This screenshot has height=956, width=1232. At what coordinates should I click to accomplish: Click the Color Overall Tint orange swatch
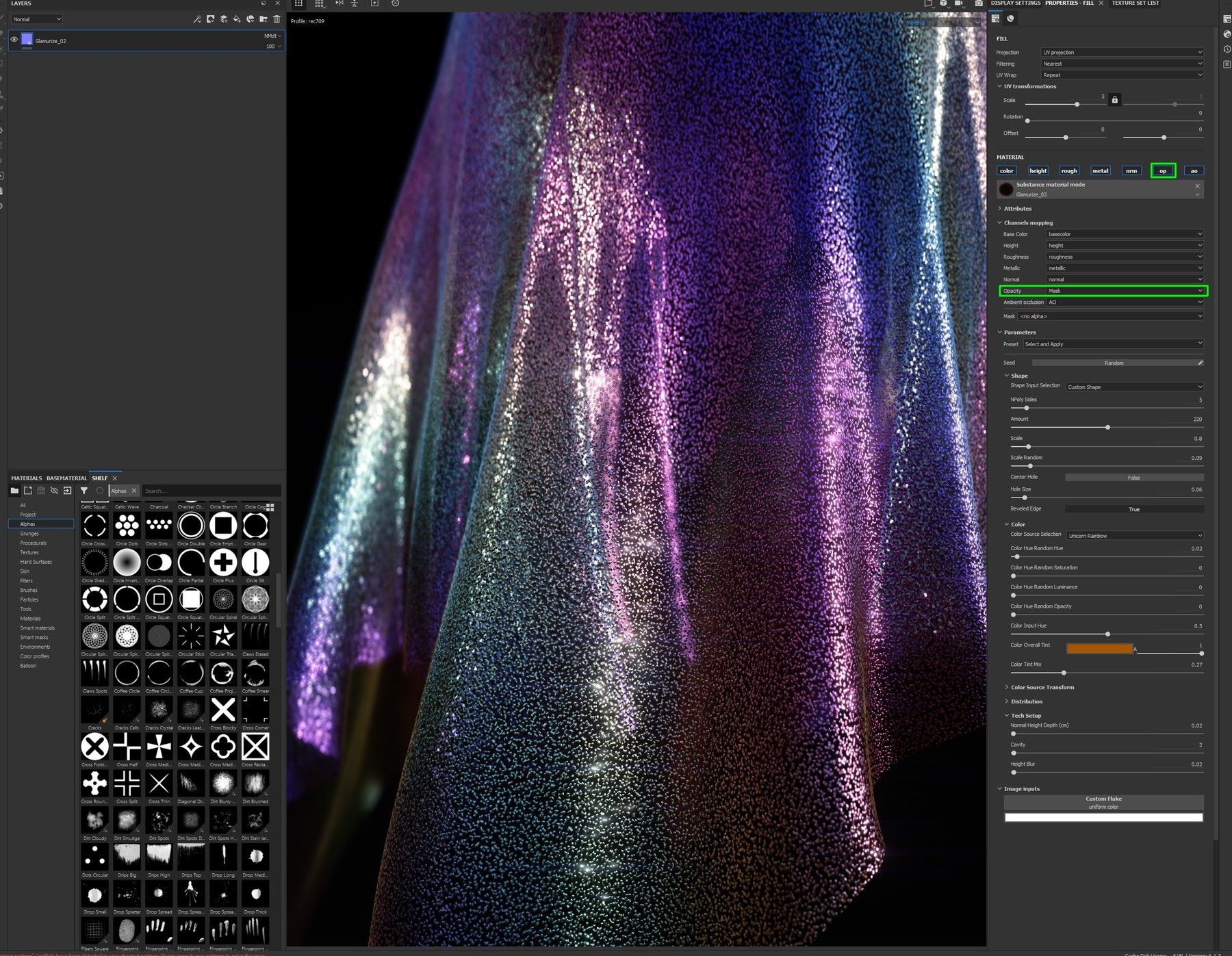[1099, 648]
